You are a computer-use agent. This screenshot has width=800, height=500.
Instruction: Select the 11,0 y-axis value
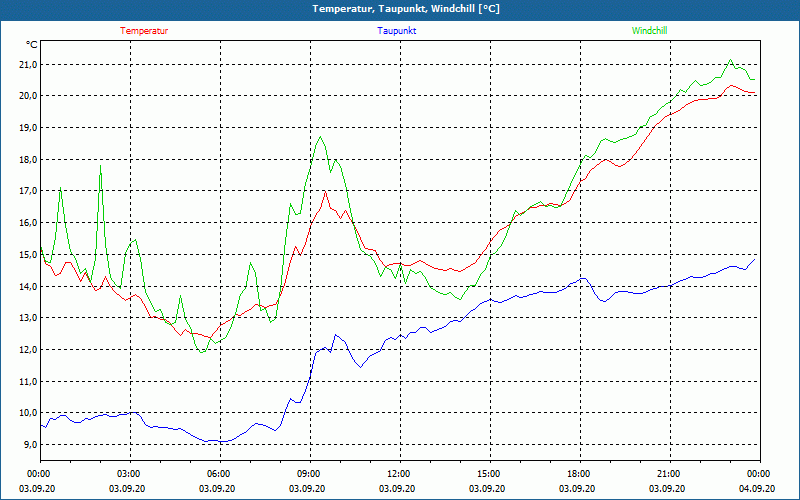[28, 381]
